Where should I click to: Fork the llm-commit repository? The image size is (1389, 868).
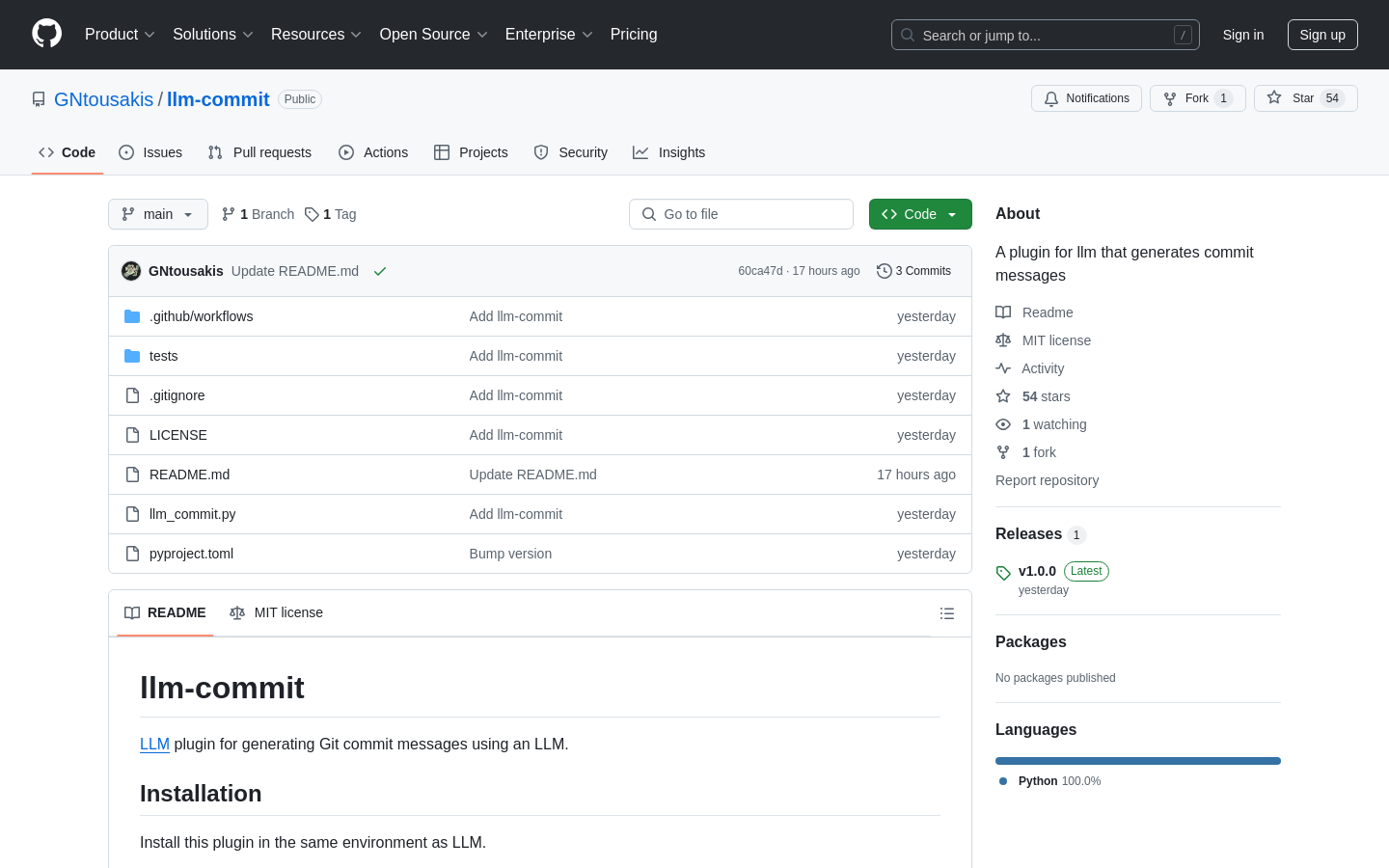pos(1197,98)
